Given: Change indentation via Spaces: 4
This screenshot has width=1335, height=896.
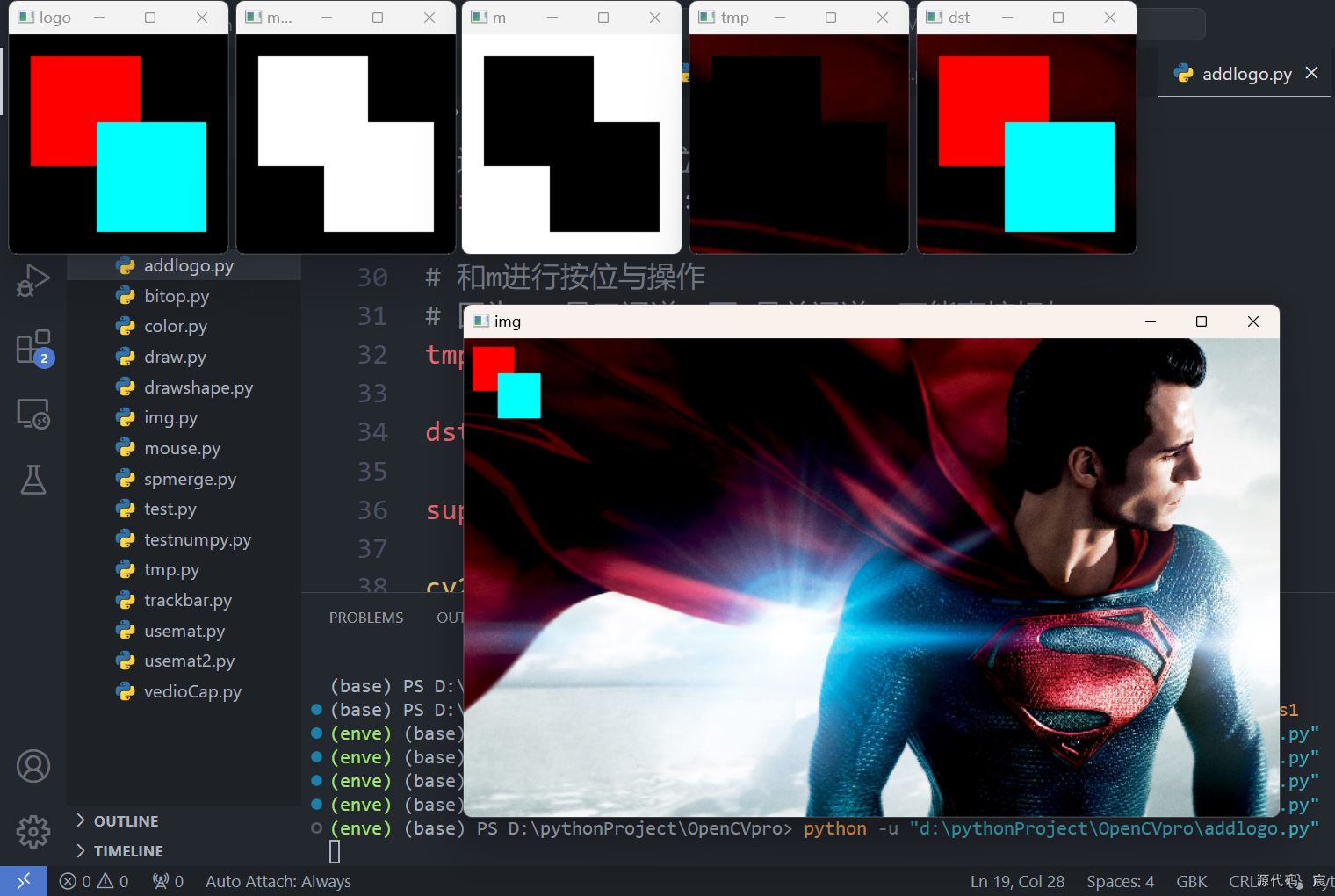Looking at the screenshot, I should (x=1120, y=881).
